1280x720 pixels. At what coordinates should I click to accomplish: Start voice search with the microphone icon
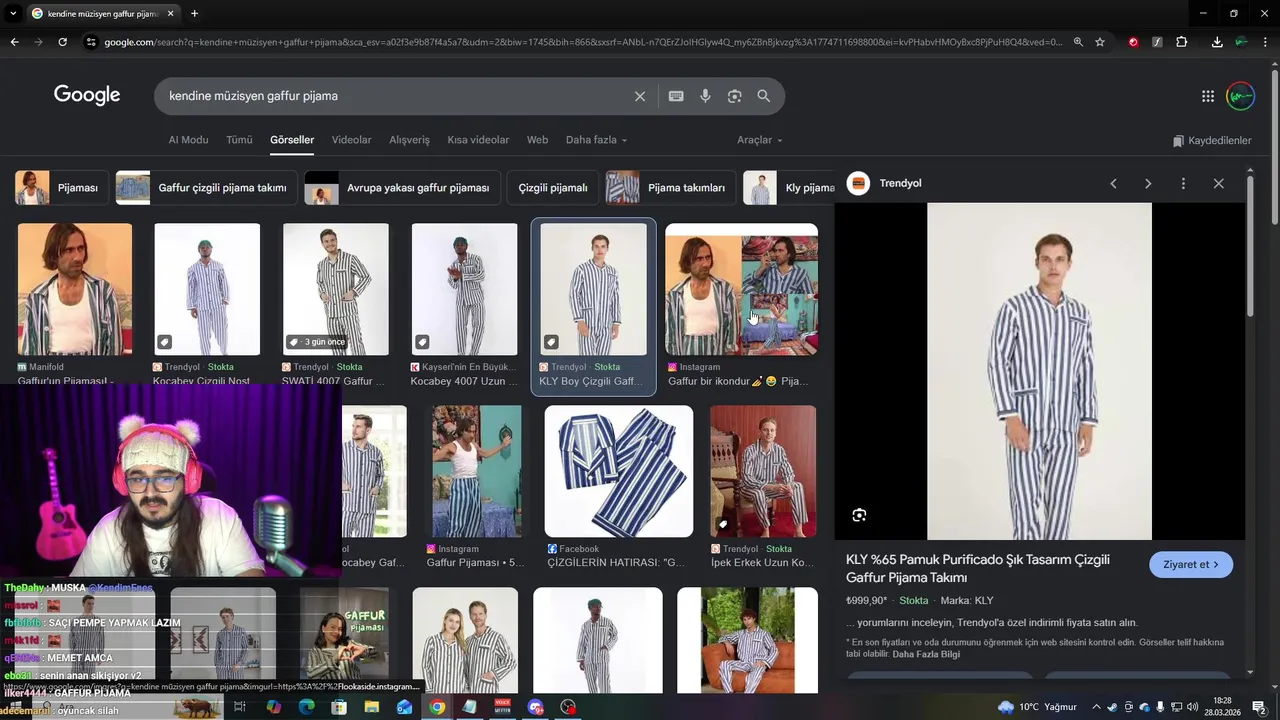pyautogui.click(x=705, y=96)
